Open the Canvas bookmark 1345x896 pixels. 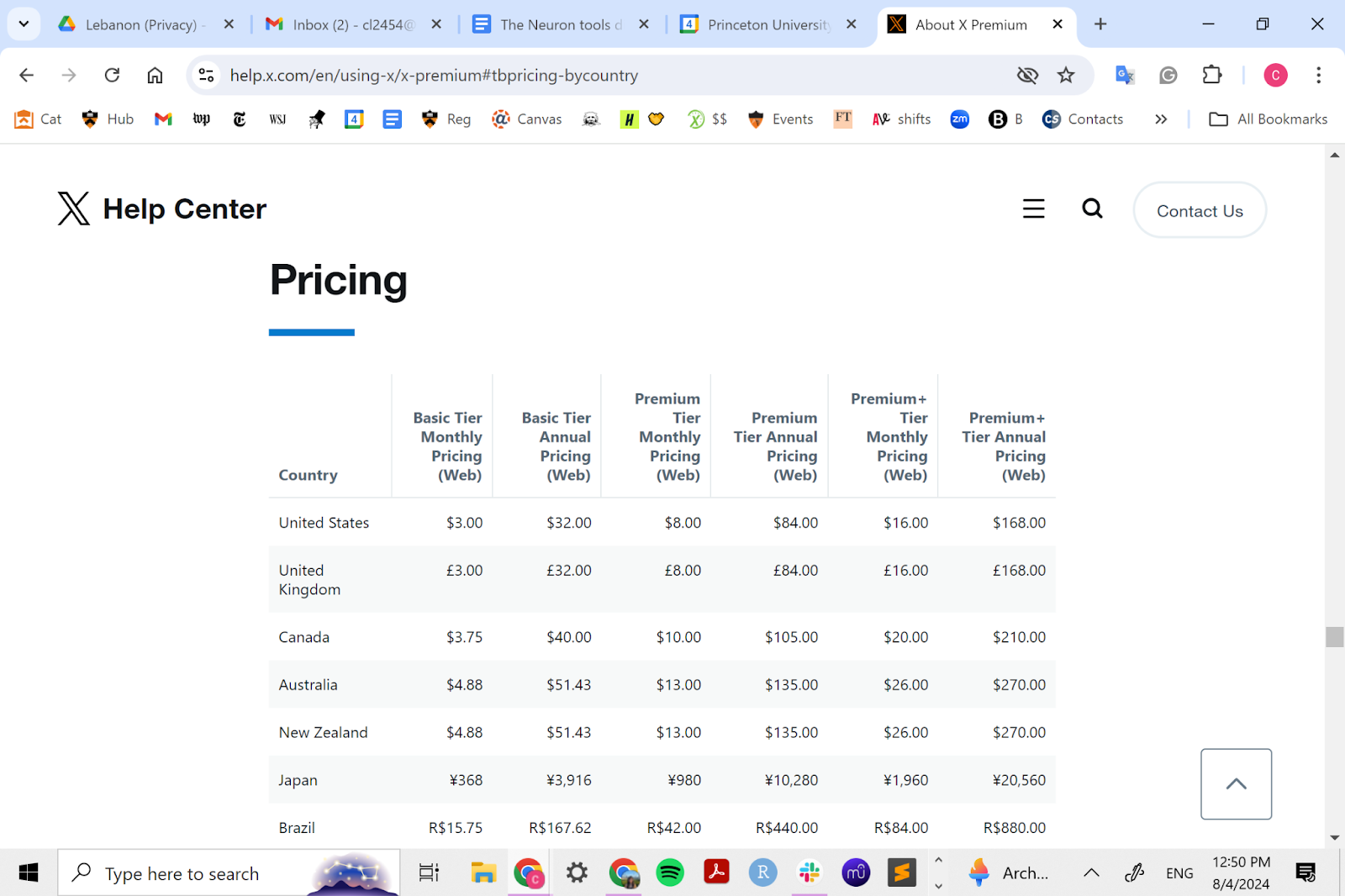coord(527,119)
